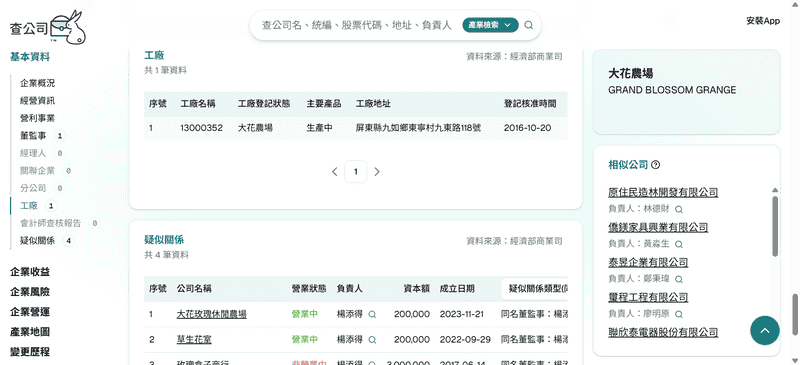The width and height of the screenshot is (800, 365).
Task: Open 變更歷程 section
Action: pos(30,352)
